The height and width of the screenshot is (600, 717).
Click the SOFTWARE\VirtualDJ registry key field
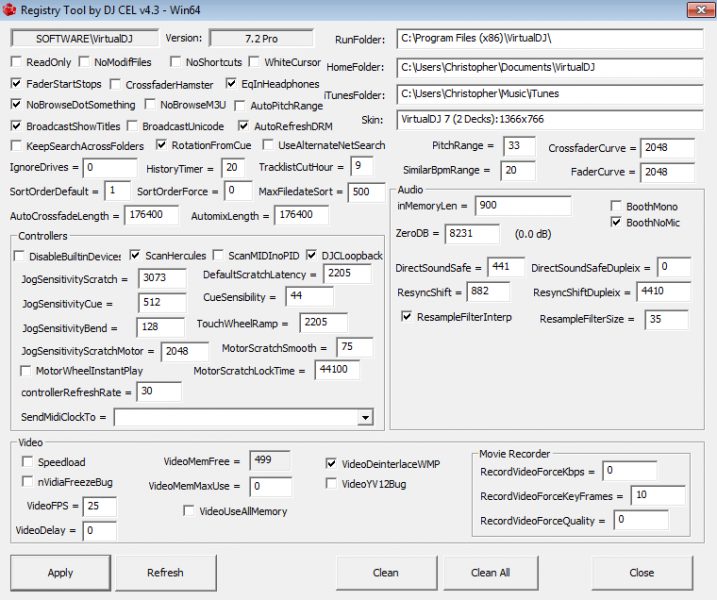tap(85, 38)
